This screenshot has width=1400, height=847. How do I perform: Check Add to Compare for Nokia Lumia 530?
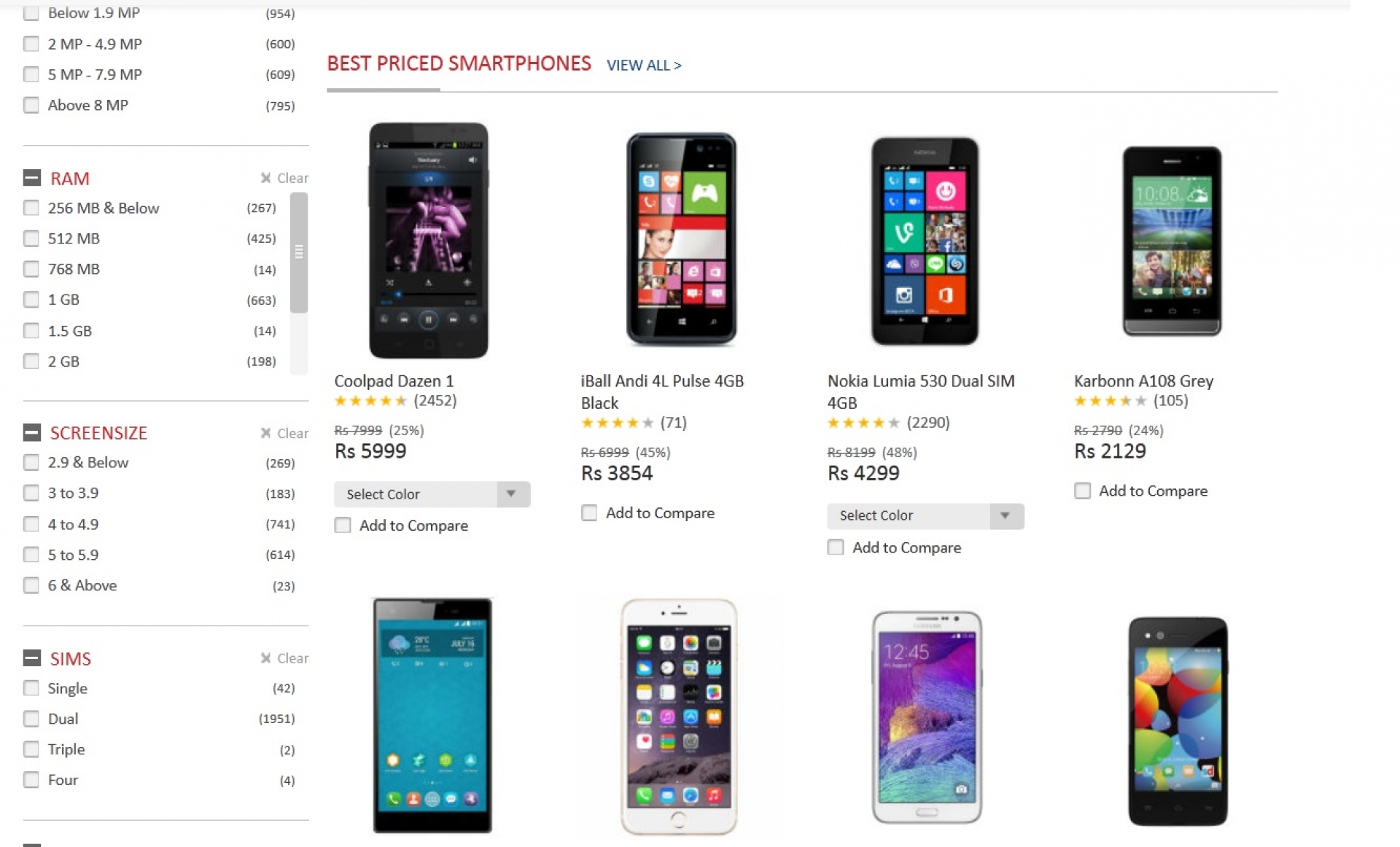click(835, 547)
